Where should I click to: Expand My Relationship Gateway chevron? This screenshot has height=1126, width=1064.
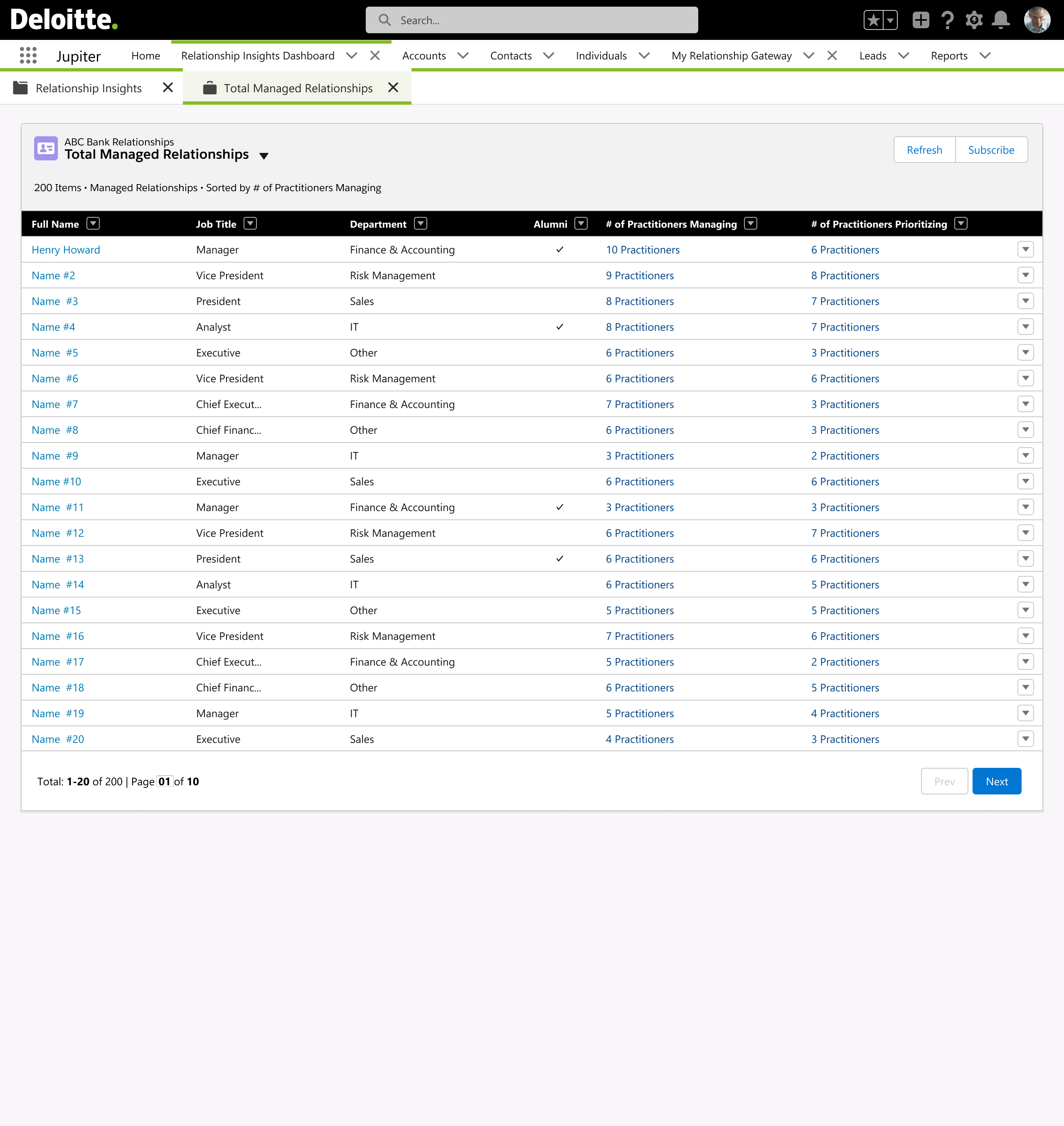tap(809, 56)
